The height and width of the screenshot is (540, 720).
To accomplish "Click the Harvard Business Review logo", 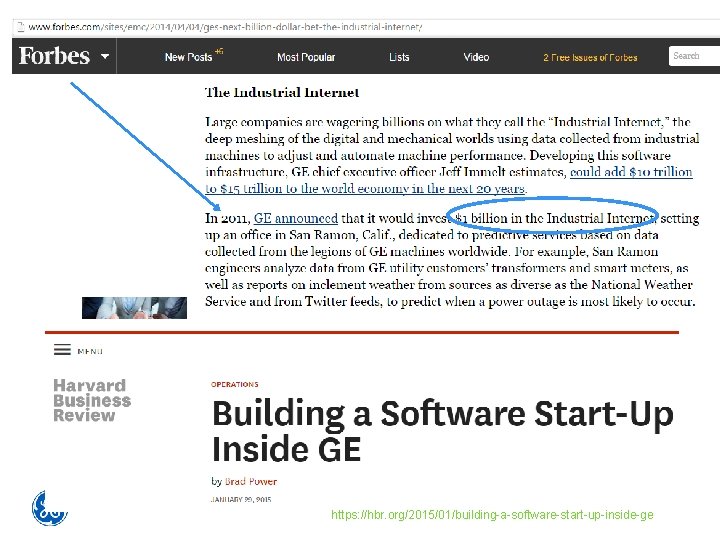I will 92,400.
